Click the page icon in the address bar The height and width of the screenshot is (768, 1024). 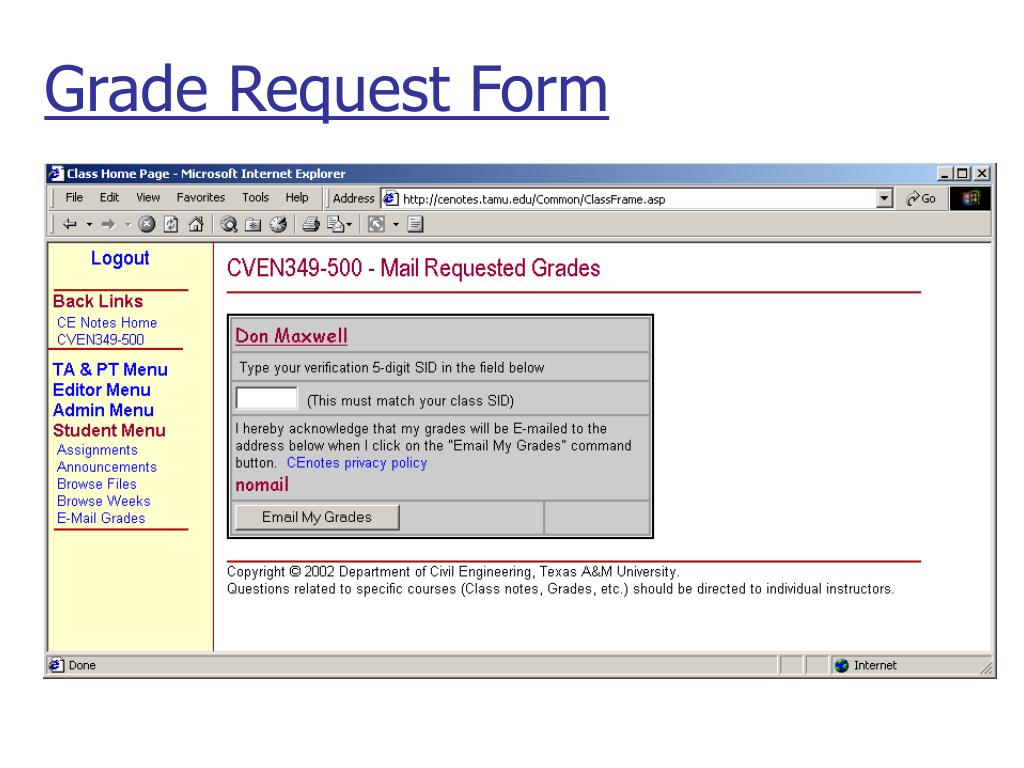[391, 199]
